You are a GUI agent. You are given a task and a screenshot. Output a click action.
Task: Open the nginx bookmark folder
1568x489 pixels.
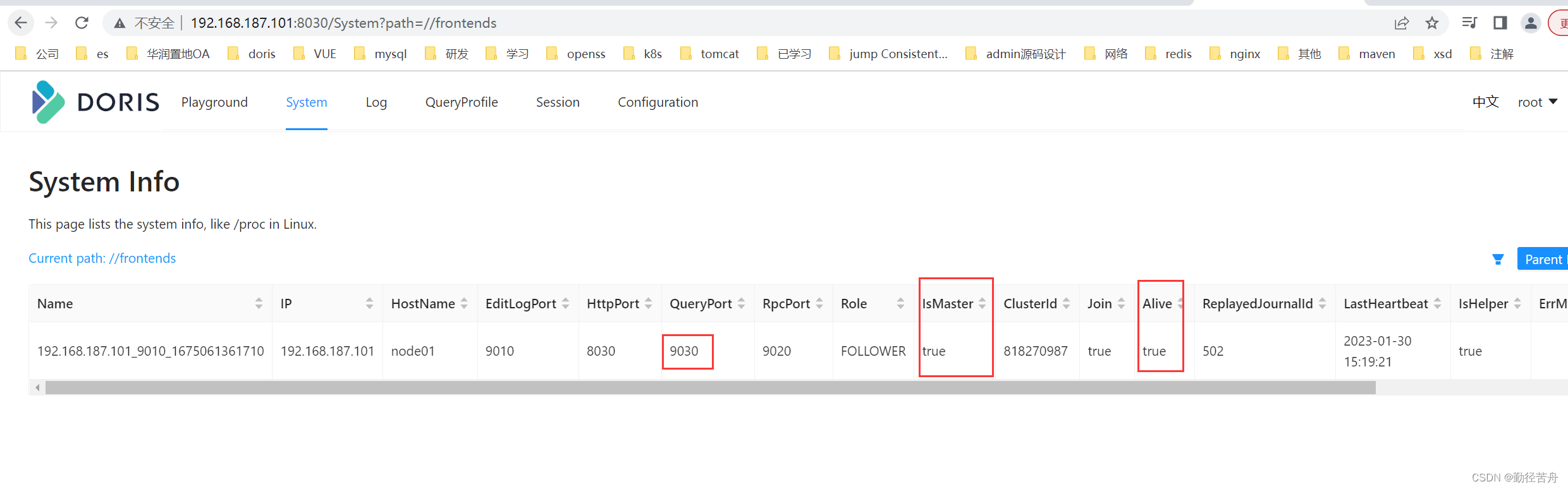pyautogui.click(x=1235, y=54)
